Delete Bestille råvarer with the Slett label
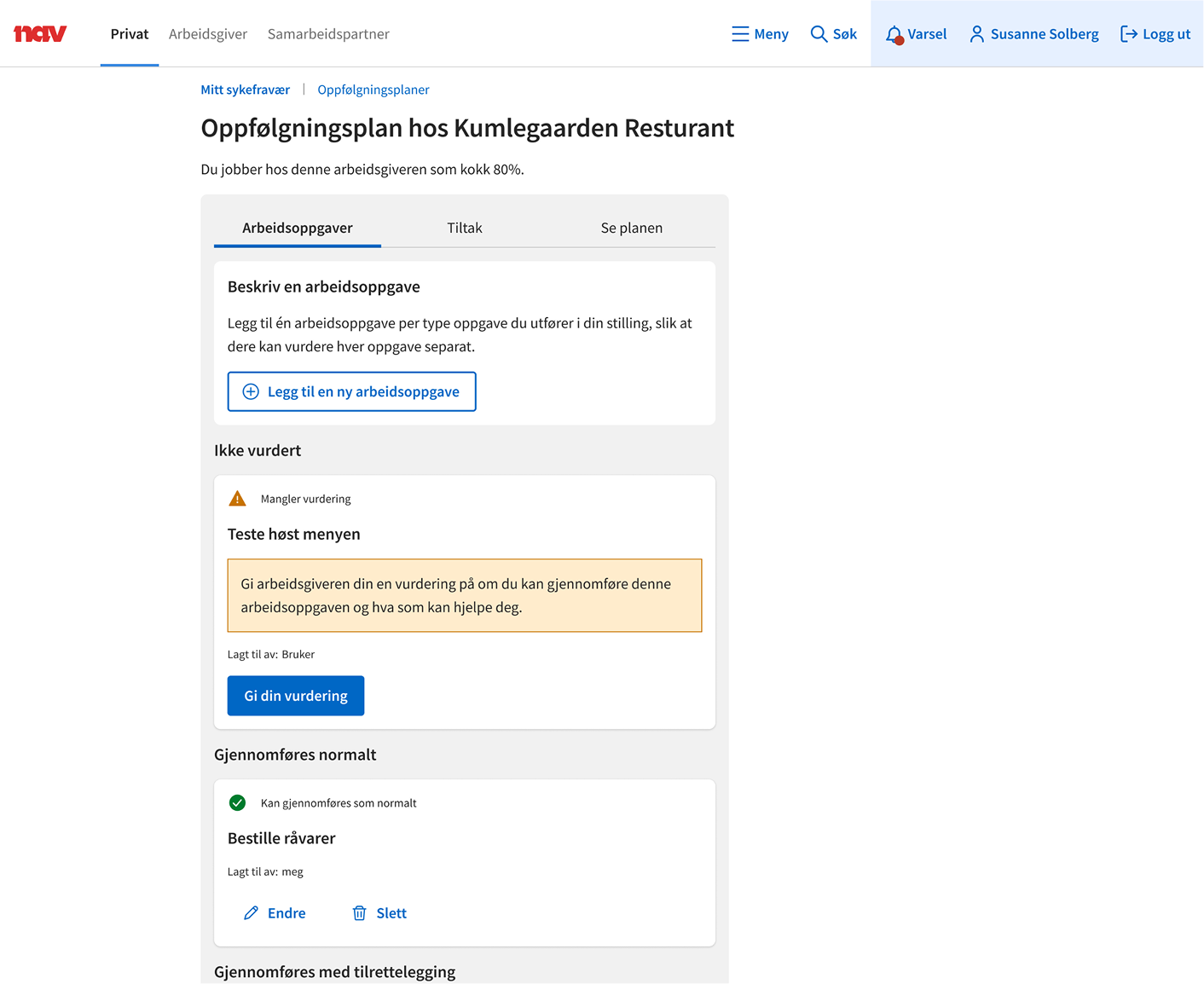The height and width of the screenshot is (984, 1204). (391, 913)
